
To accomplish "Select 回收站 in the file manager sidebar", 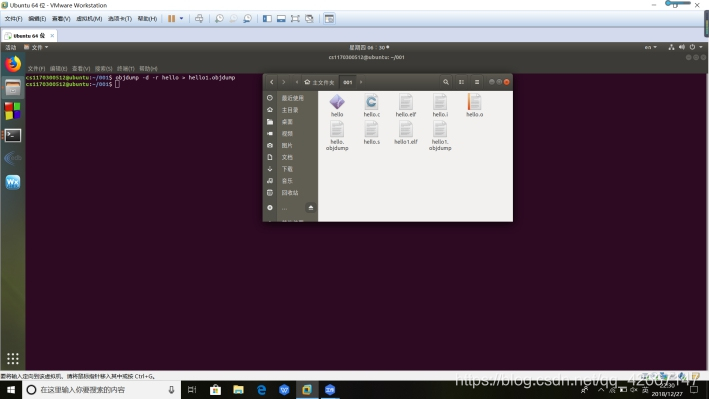I will (290, 192).
